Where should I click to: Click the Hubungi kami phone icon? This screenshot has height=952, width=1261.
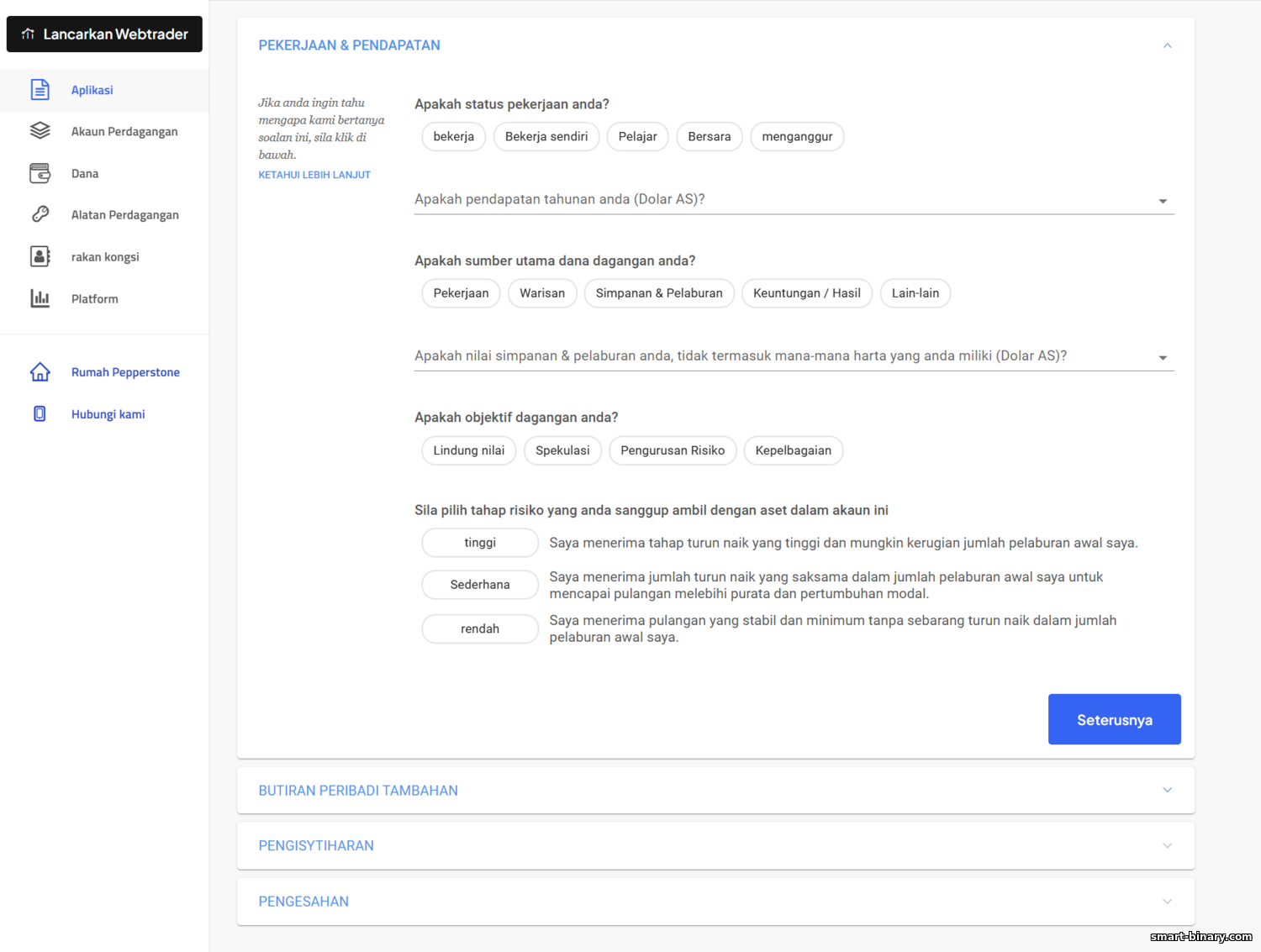tap(40, 413)
